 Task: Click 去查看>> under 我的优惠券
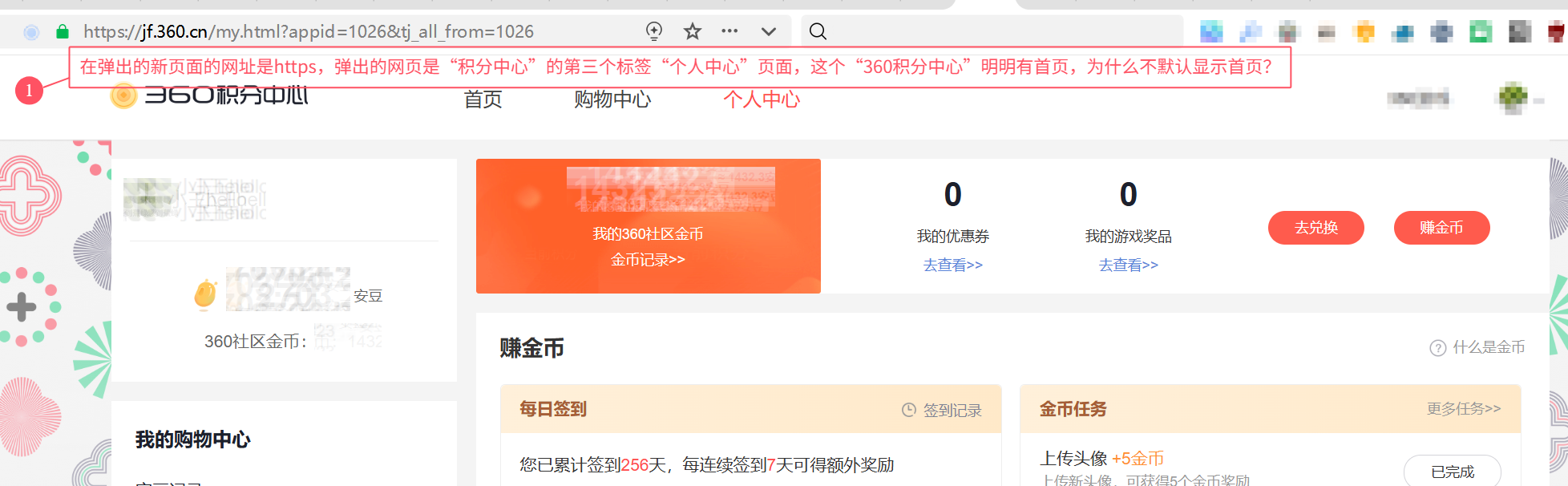click(x=953, y=265)
